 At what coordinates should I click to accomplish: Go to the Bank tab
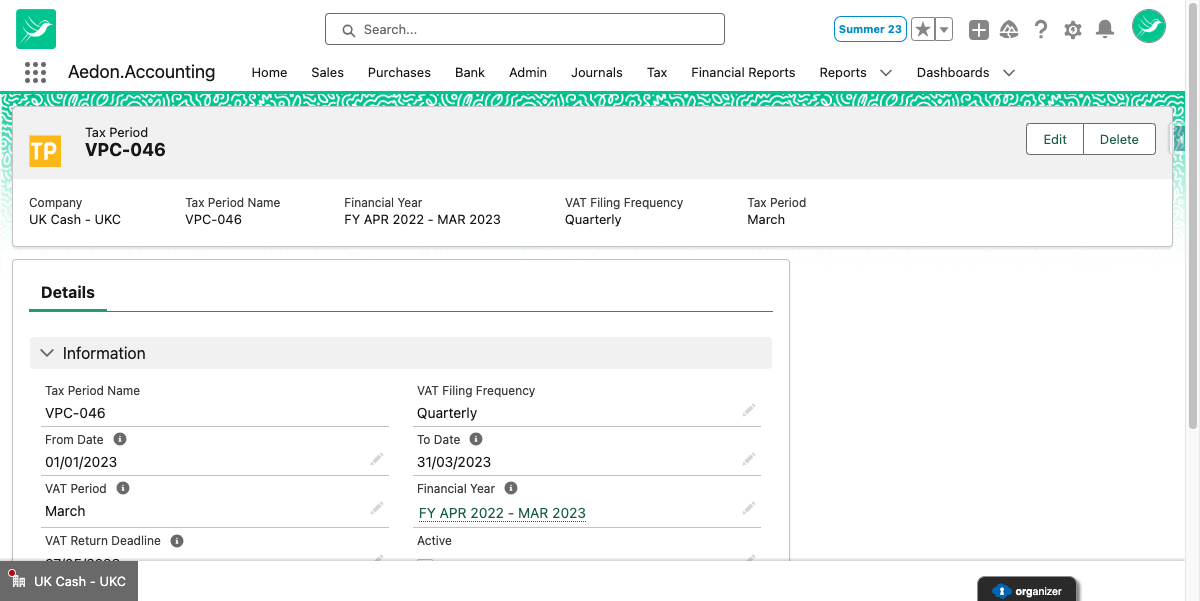tap(470, 72)
